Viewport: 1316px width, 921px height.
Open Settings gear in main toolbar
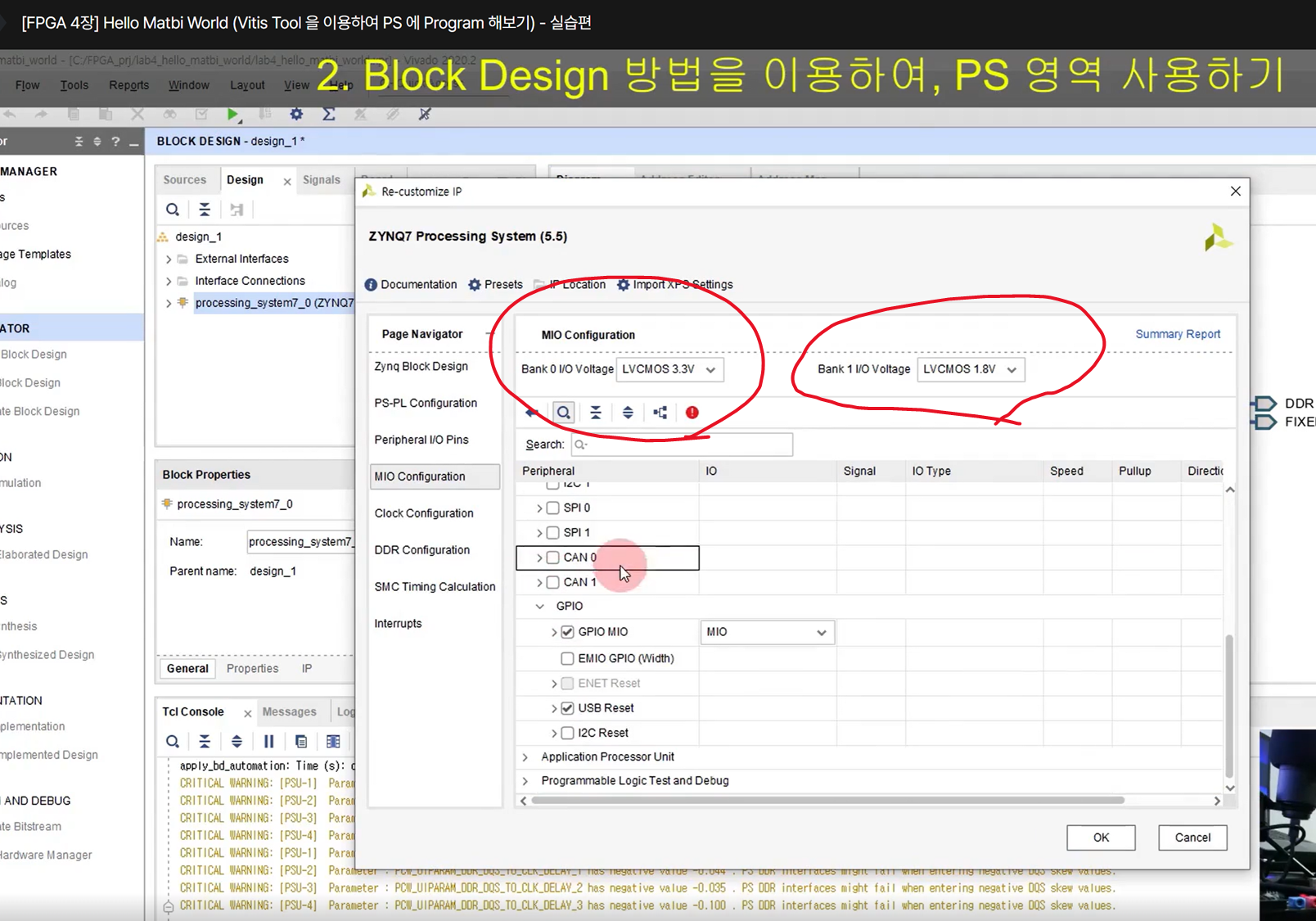296,115
